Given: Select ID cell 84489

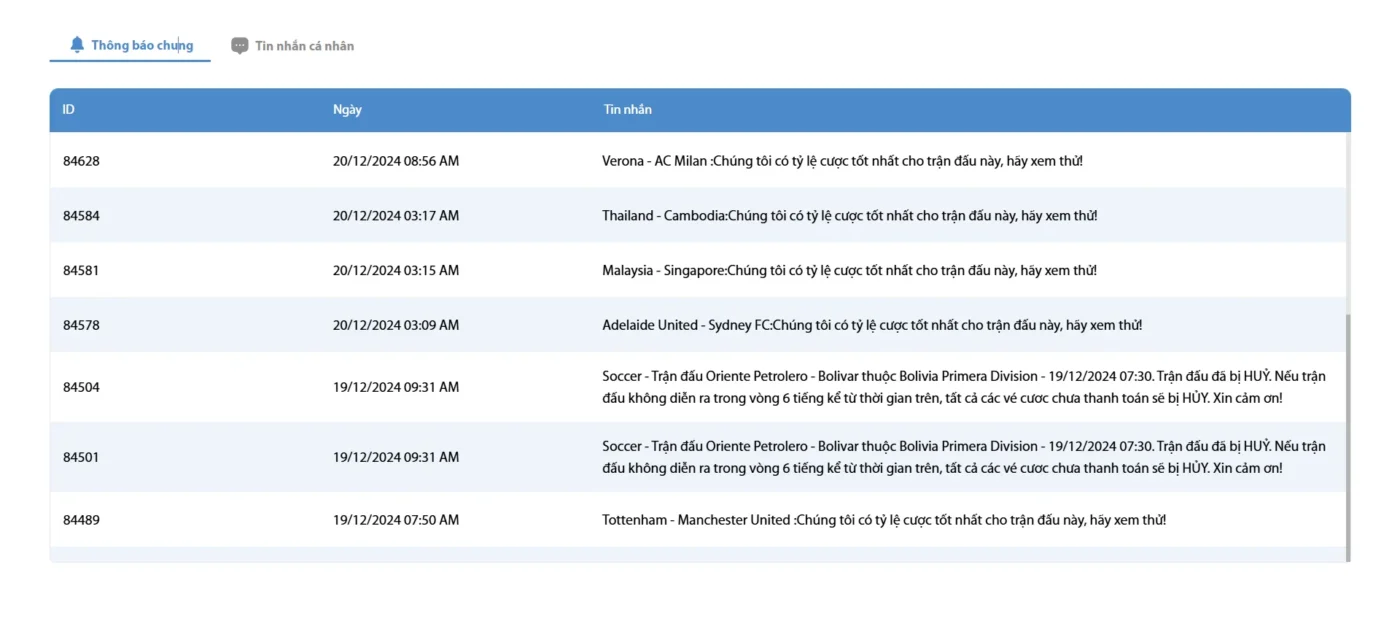Looking at the screenshot, I should (81, 520).
